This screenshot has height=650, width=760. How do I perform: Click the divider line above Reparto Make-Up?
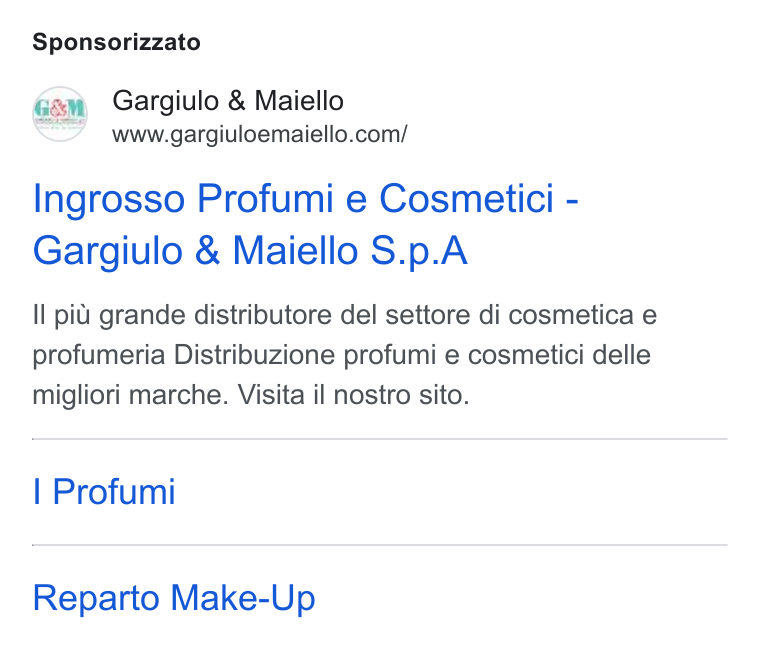[380, 545]
